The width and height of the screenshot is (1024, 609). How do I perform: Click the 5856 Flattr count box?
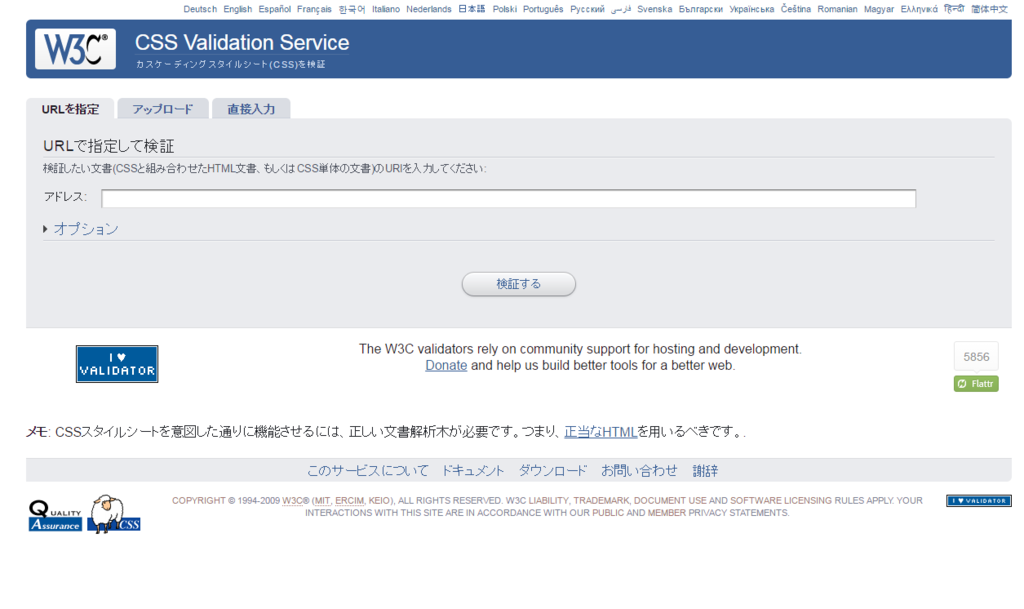coord(976,357)
